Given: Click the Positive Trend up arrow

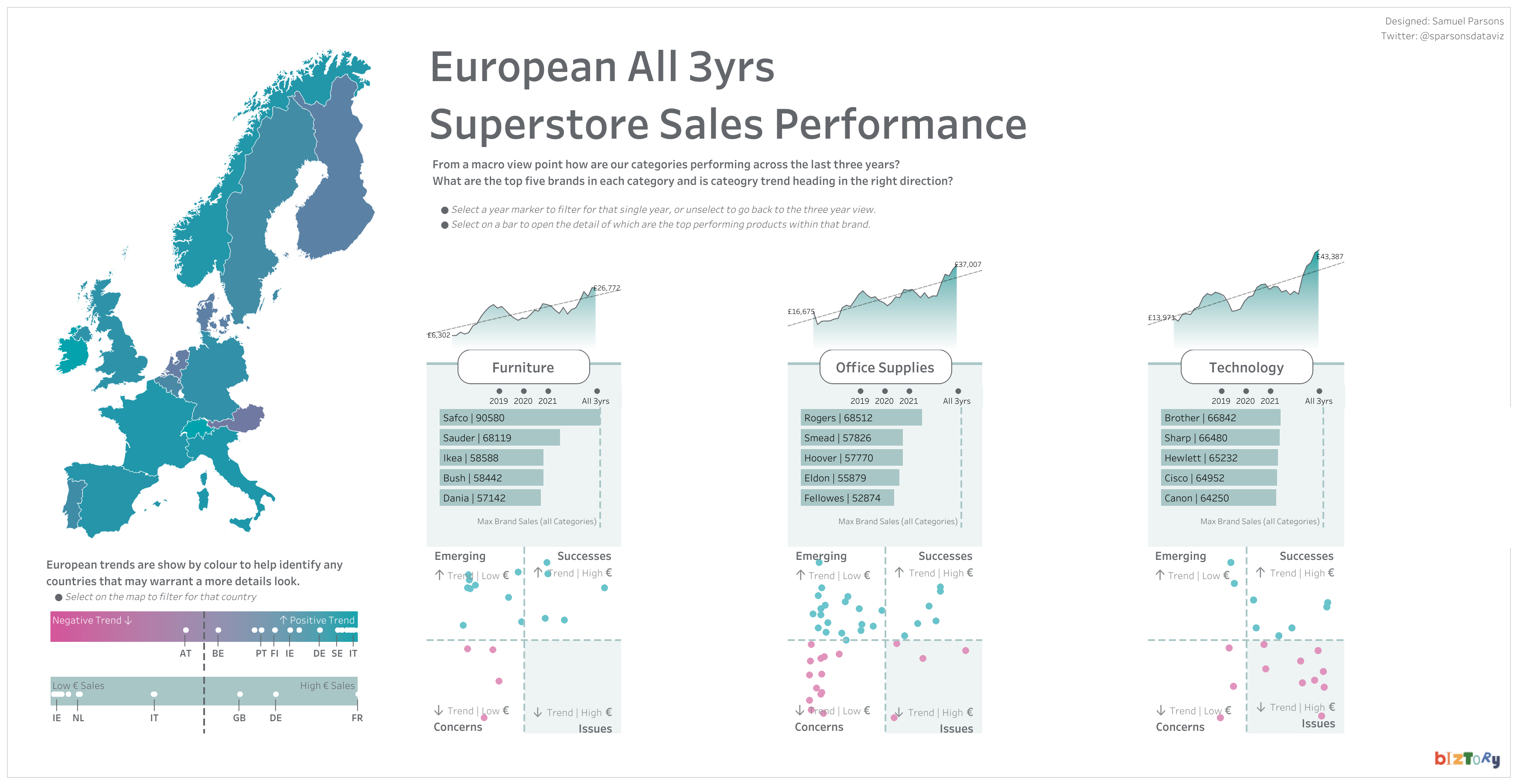Looking at the screenshot, I should [283, 619].
